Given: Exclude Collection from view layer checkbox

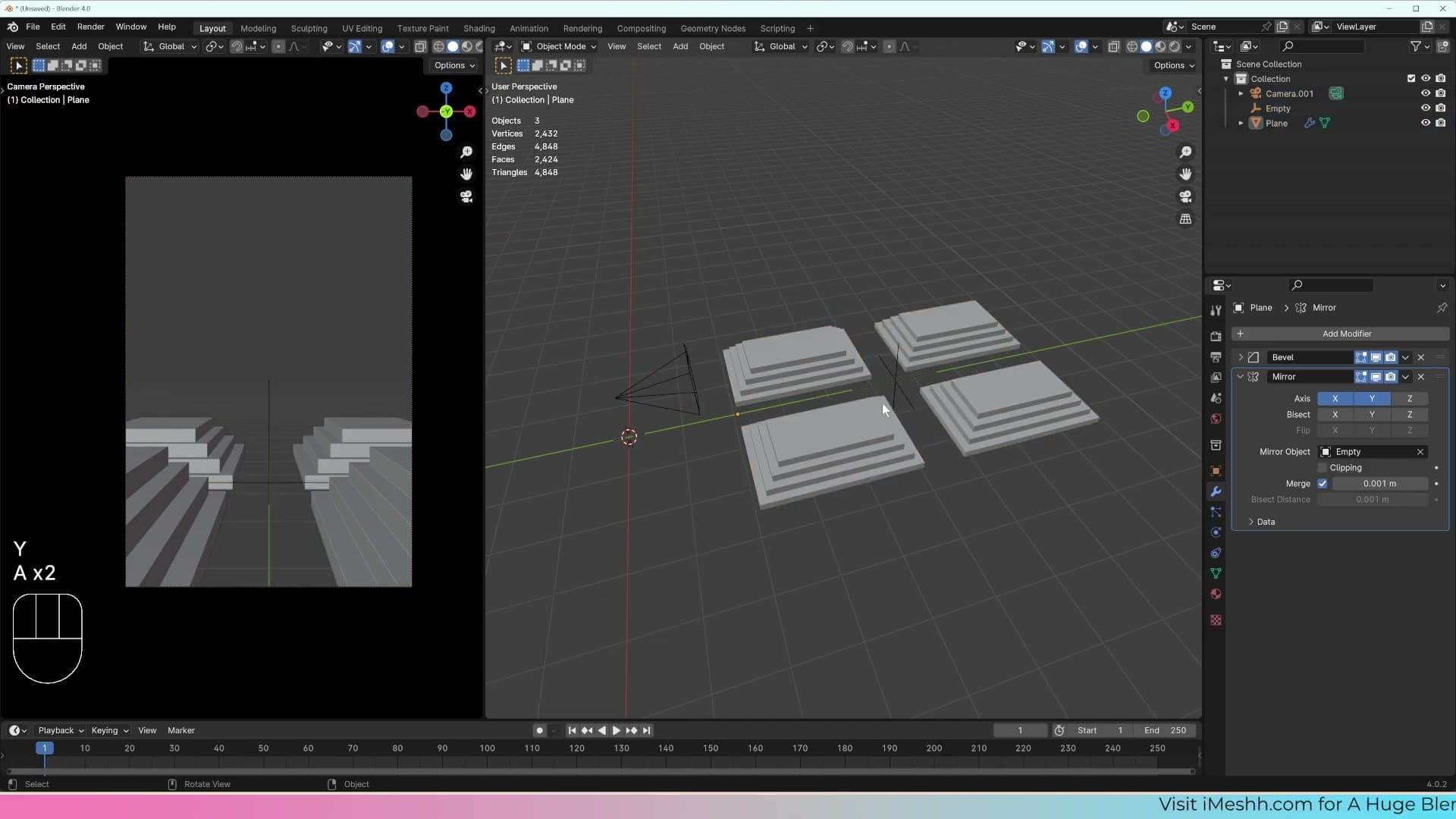Looking at the screenshot, I should (1411, 79).
